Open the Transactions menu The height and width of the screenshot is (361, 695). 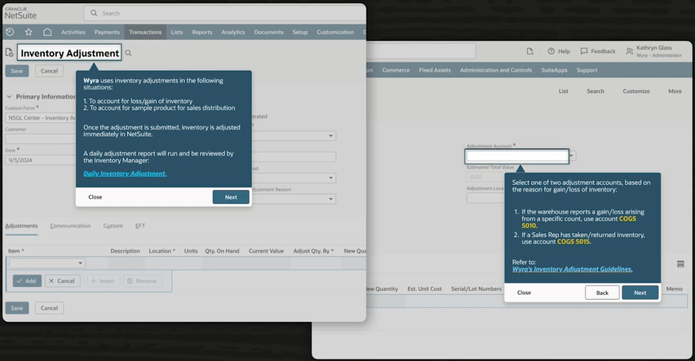click(x=145, y=32)
